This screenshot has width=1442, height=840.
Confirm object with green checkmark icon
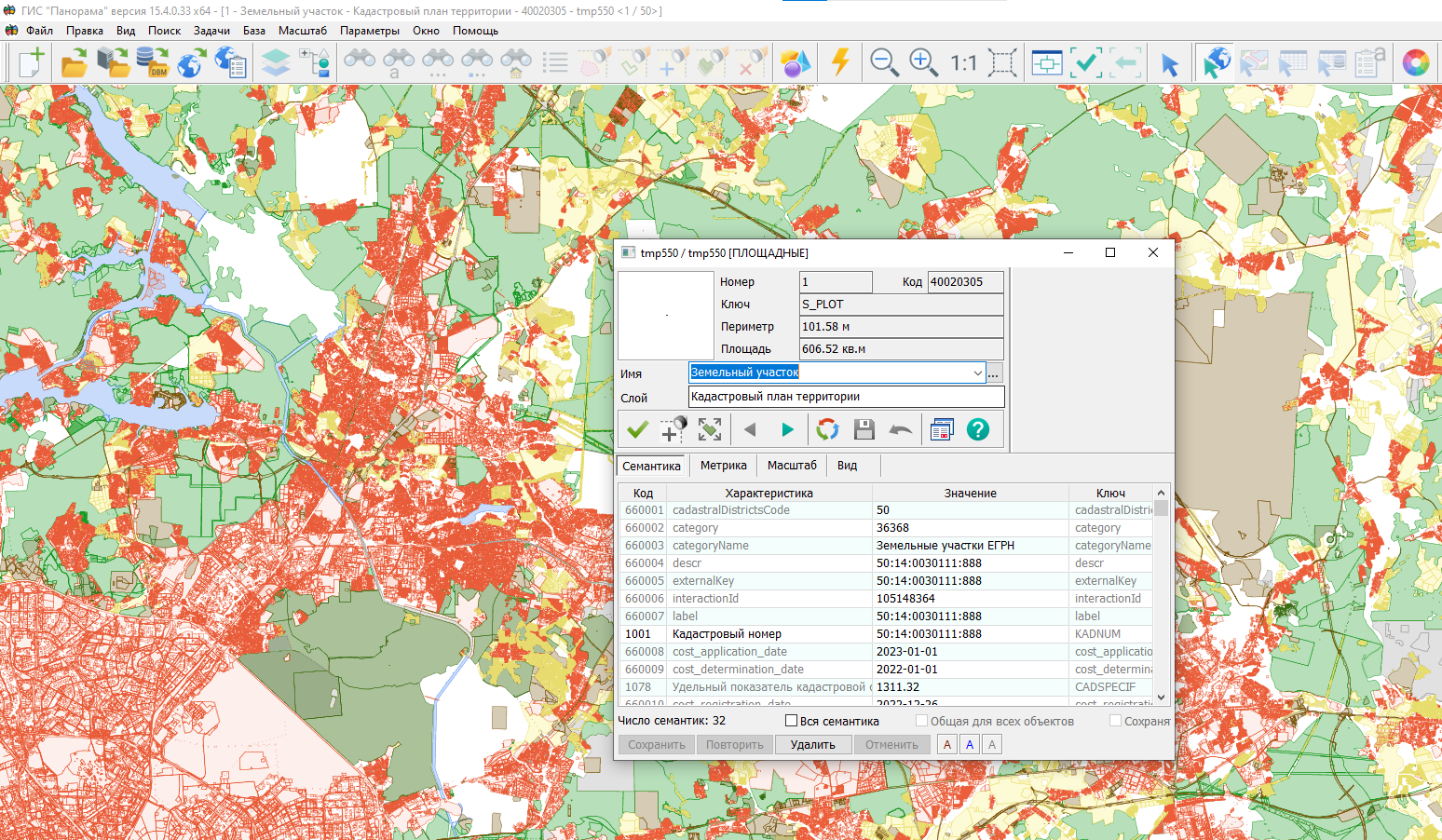(x=637, y=429)
